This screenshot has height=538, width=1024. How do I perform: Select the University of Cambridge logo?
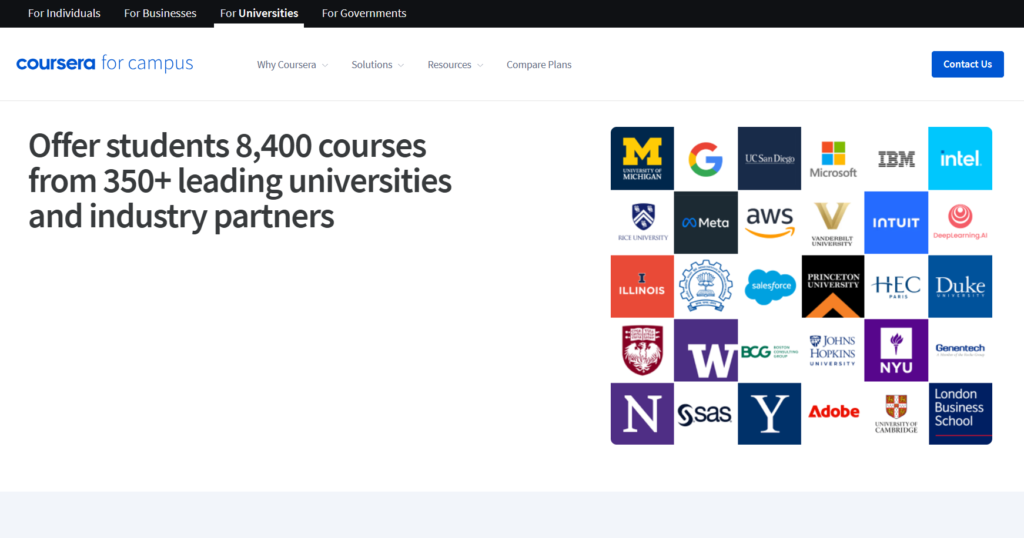[896, 414]
